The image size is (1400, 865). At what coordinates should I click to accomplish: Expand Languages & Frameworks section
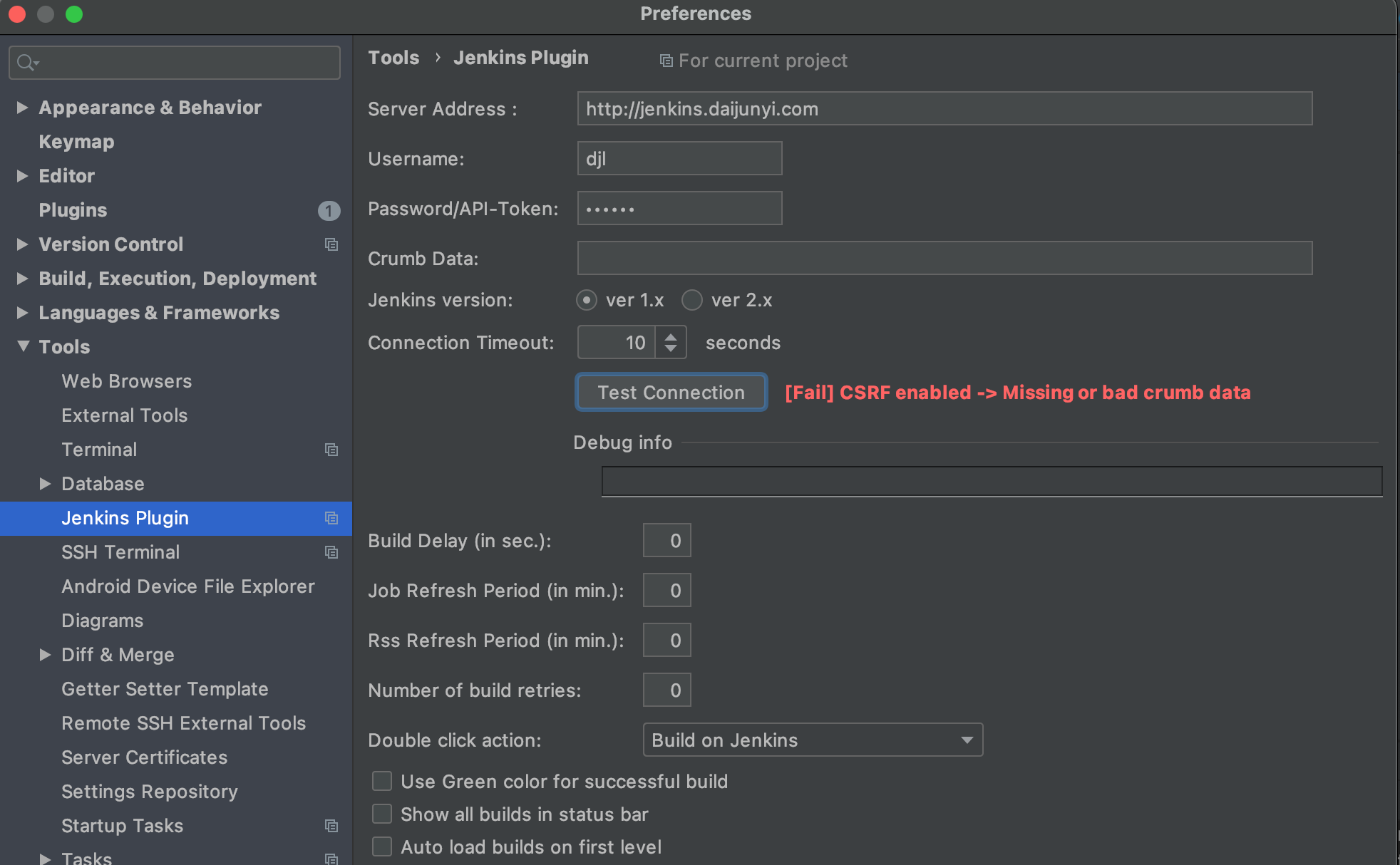tap(22, 313)
